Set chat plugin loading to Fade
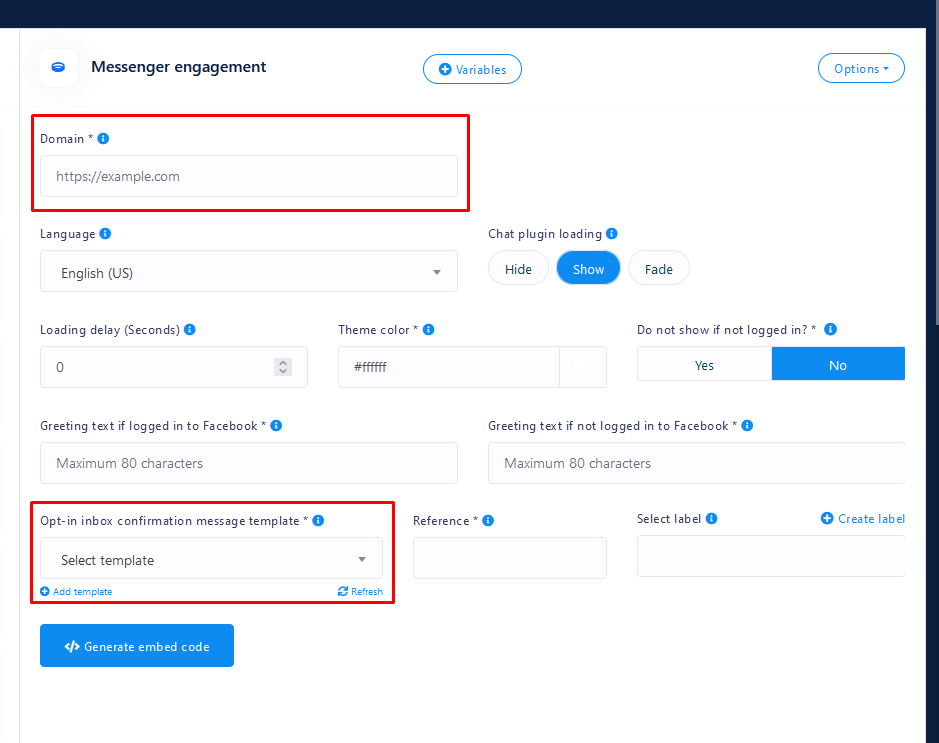 click(658, 269)
